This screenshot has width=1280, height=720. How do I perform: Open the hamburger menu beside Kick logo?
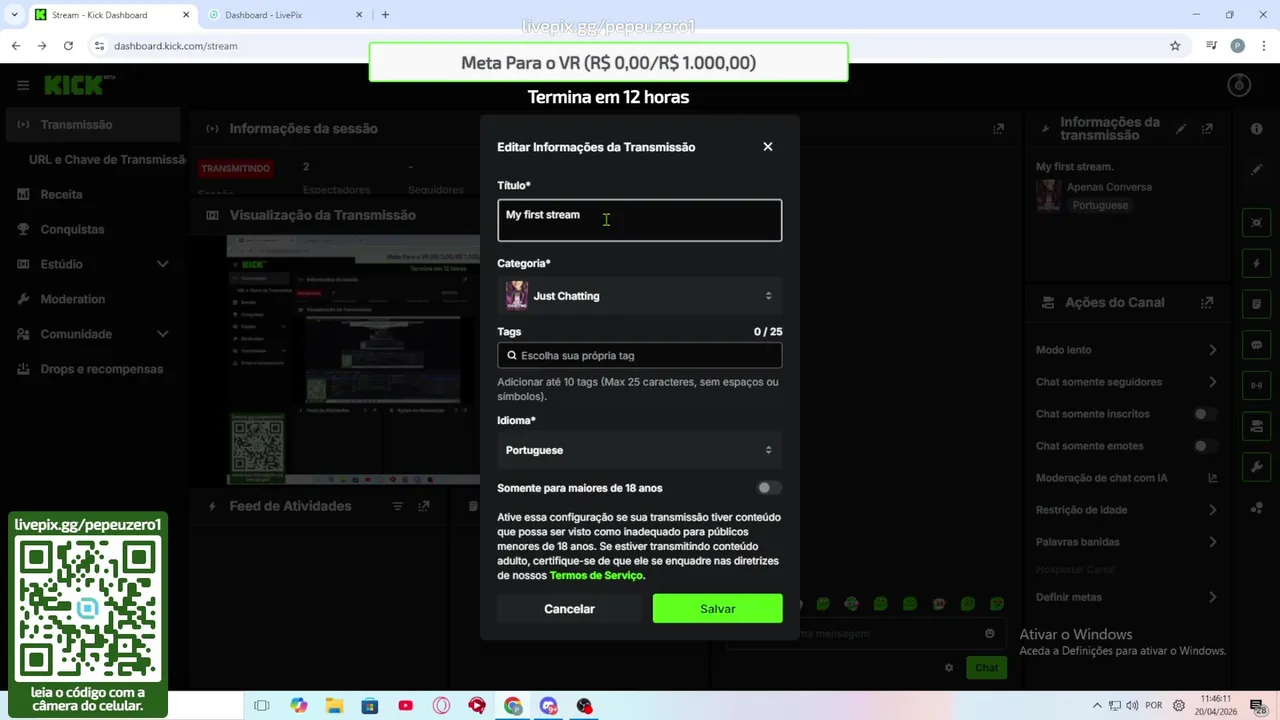pyautogui.click(x=23, y=86)
